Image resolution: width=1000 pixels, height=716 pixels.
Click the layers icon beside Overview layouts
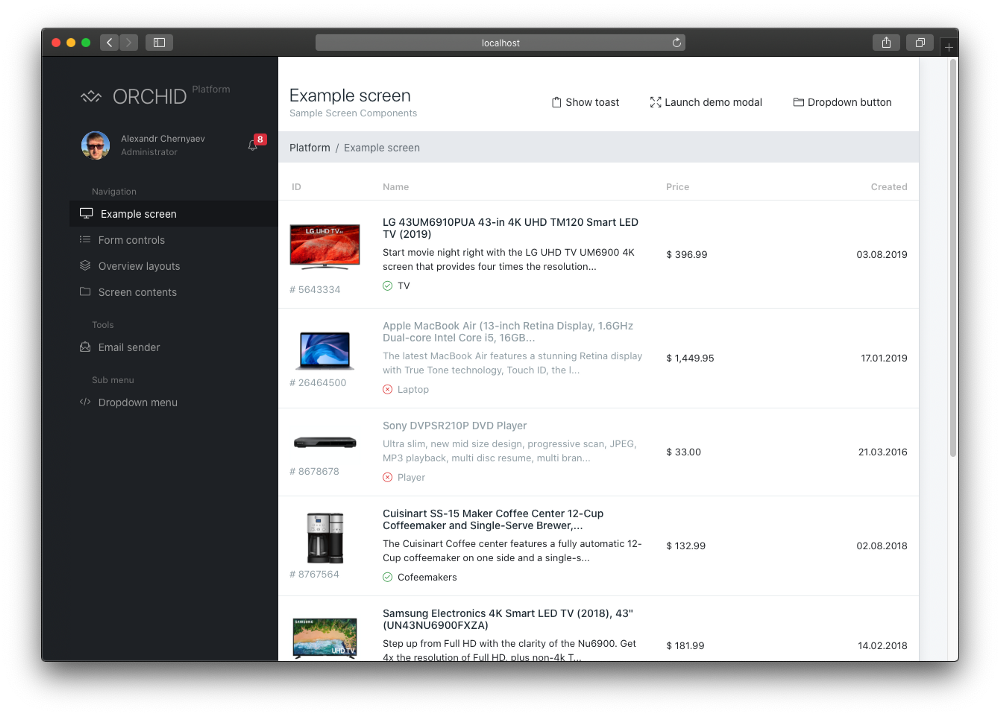point(85,265)
